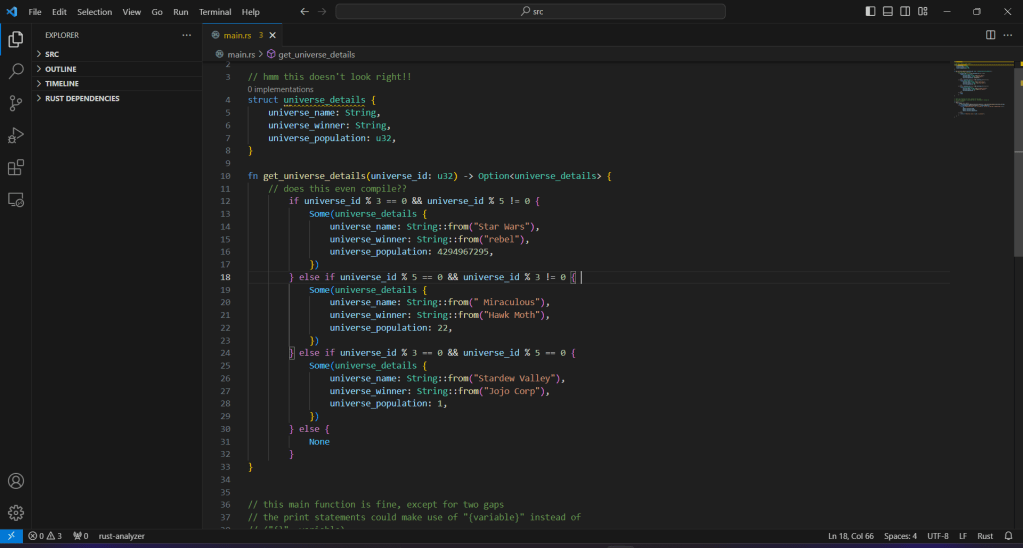Open the Terminal menu
This screenshot has width=1023, height=548.
(214, 12)
